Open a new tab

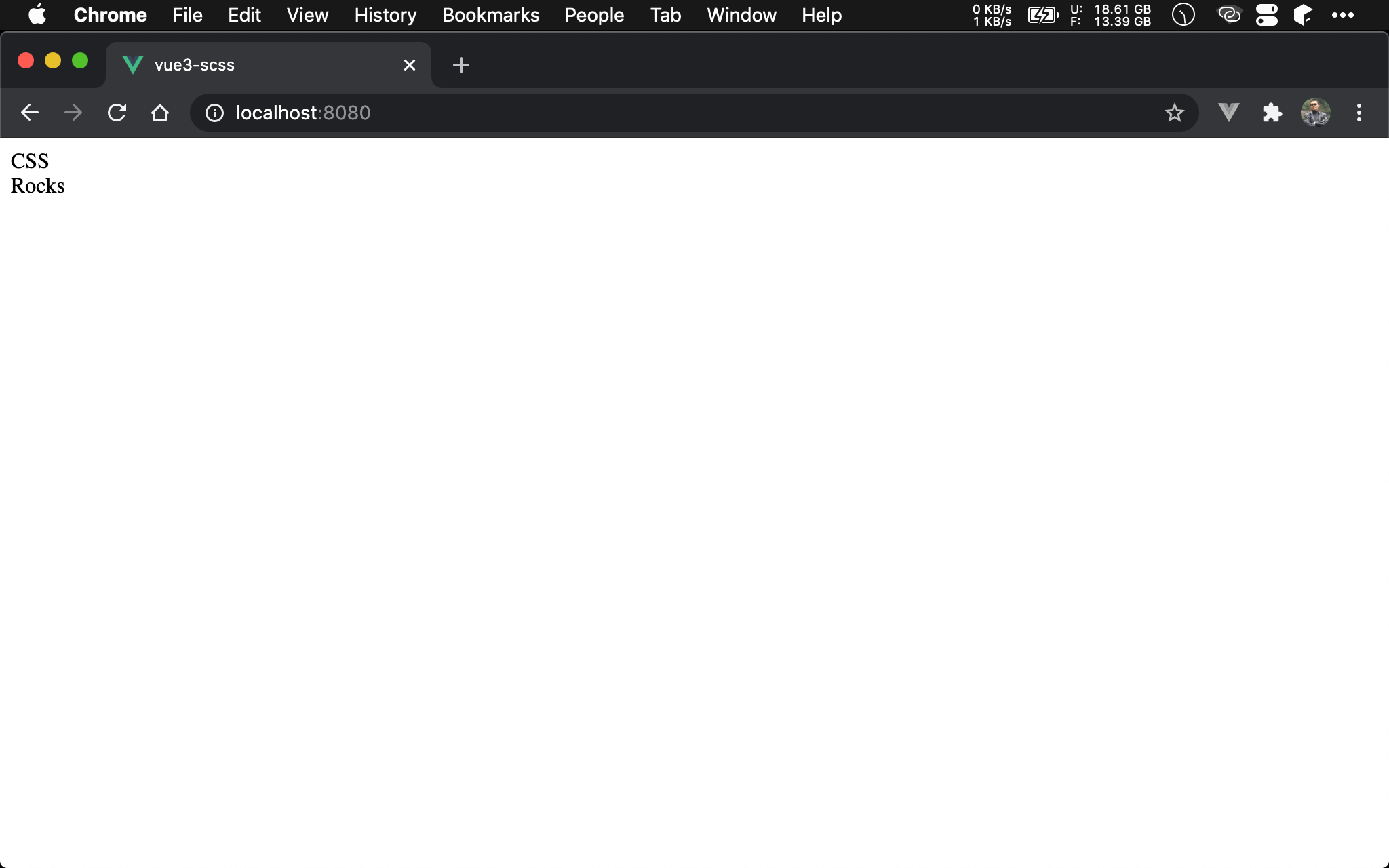coord(461,65)
